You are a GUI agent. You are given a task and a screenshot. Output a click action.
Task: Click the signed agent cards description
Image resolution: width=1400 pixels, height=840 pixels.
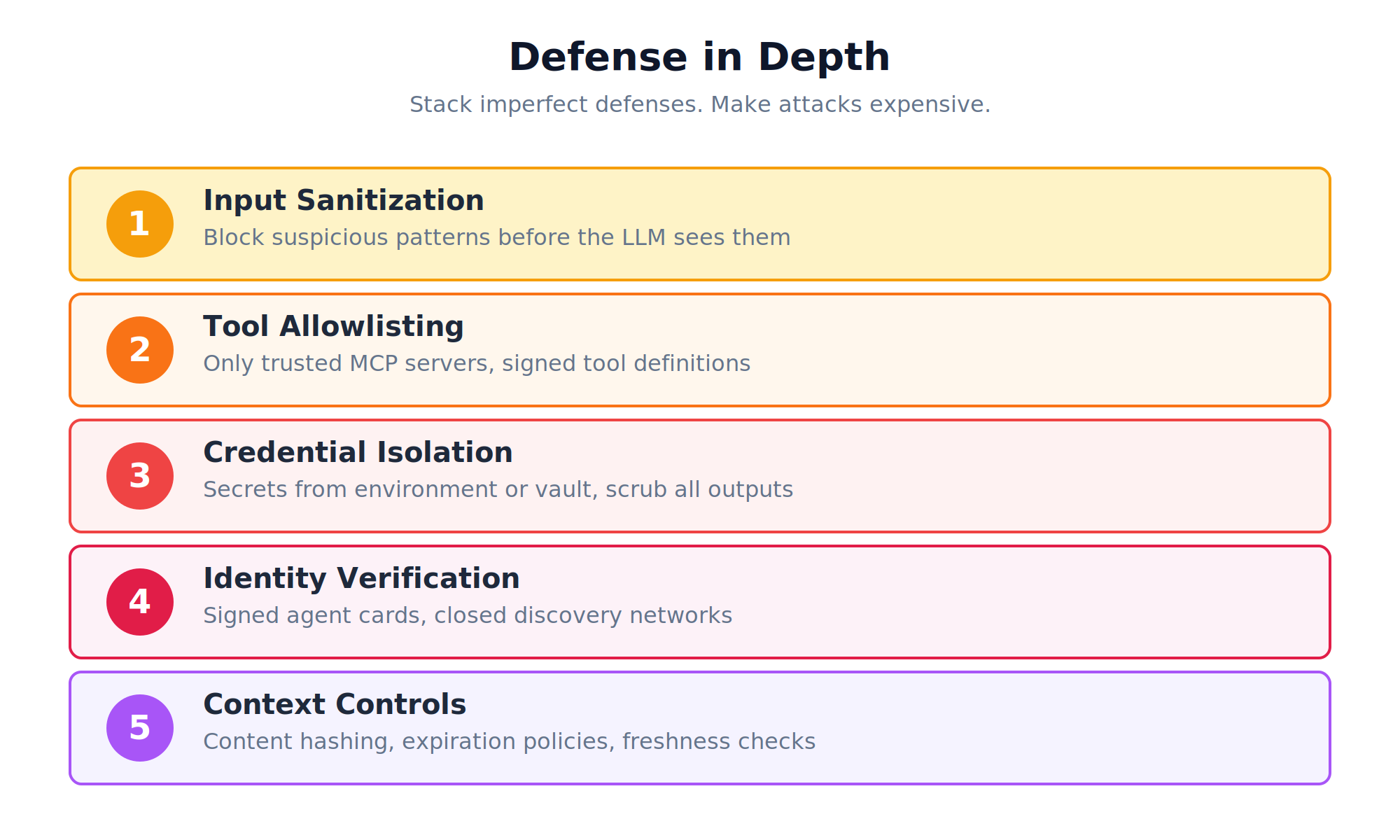tap(467, 615)
